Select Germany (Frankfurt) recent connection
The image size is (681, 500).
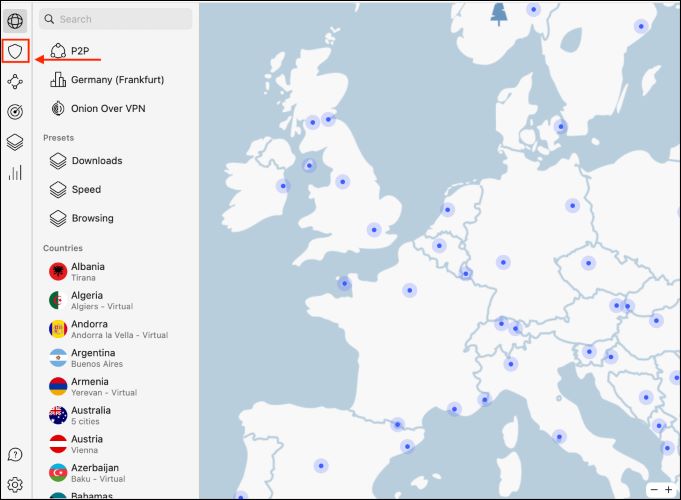(x=116, y=80)
